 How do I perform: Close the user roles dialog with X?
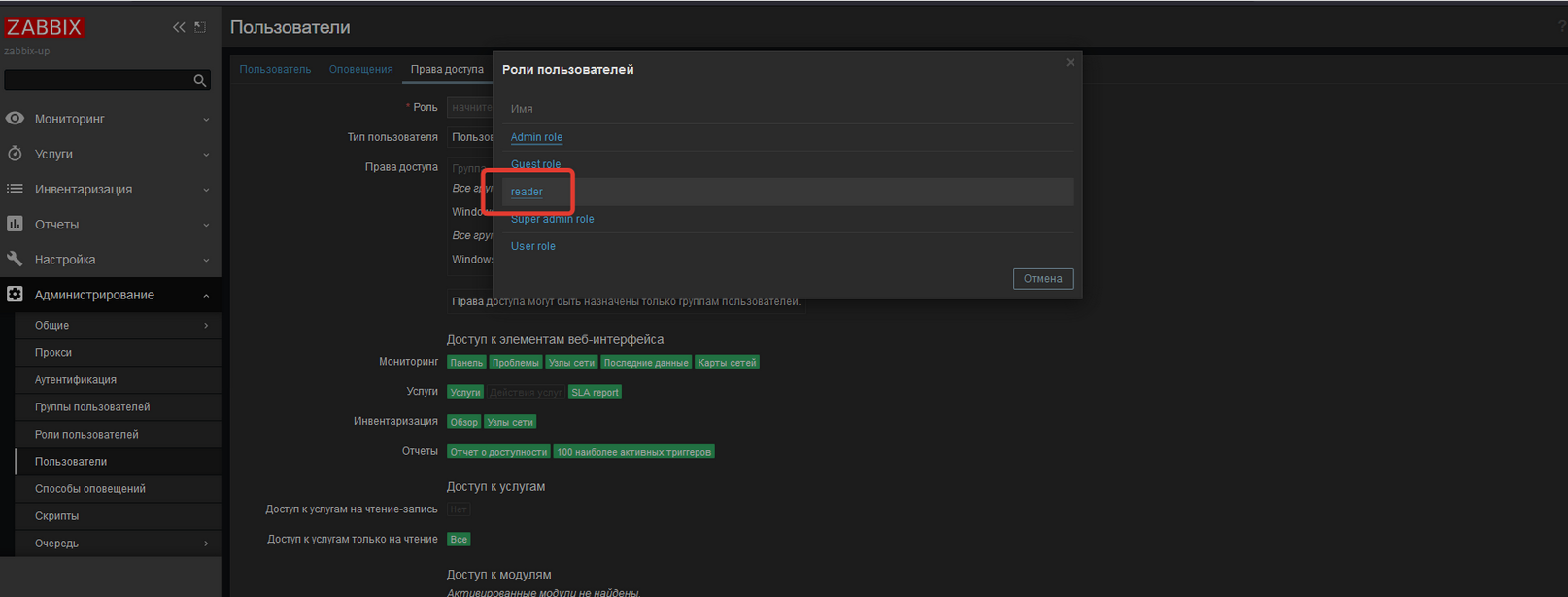pyautogui.click(x=1070, y=62)
